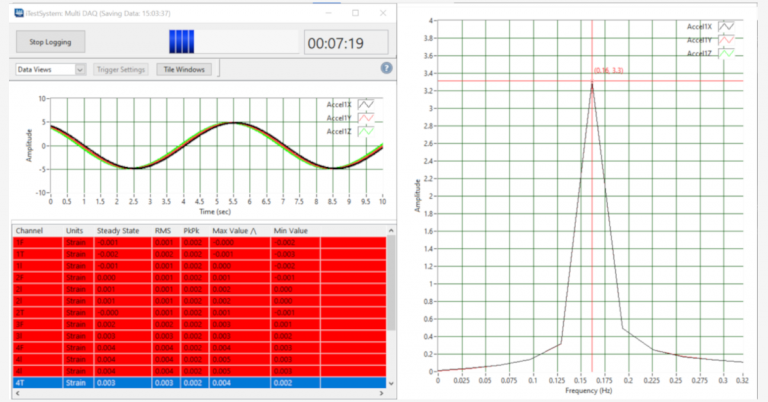The height and width of the screenshot is (402, 768).
Task: Click the Accel1Y line icon in frequency plot legend
Action: click(x=726, y=40)
